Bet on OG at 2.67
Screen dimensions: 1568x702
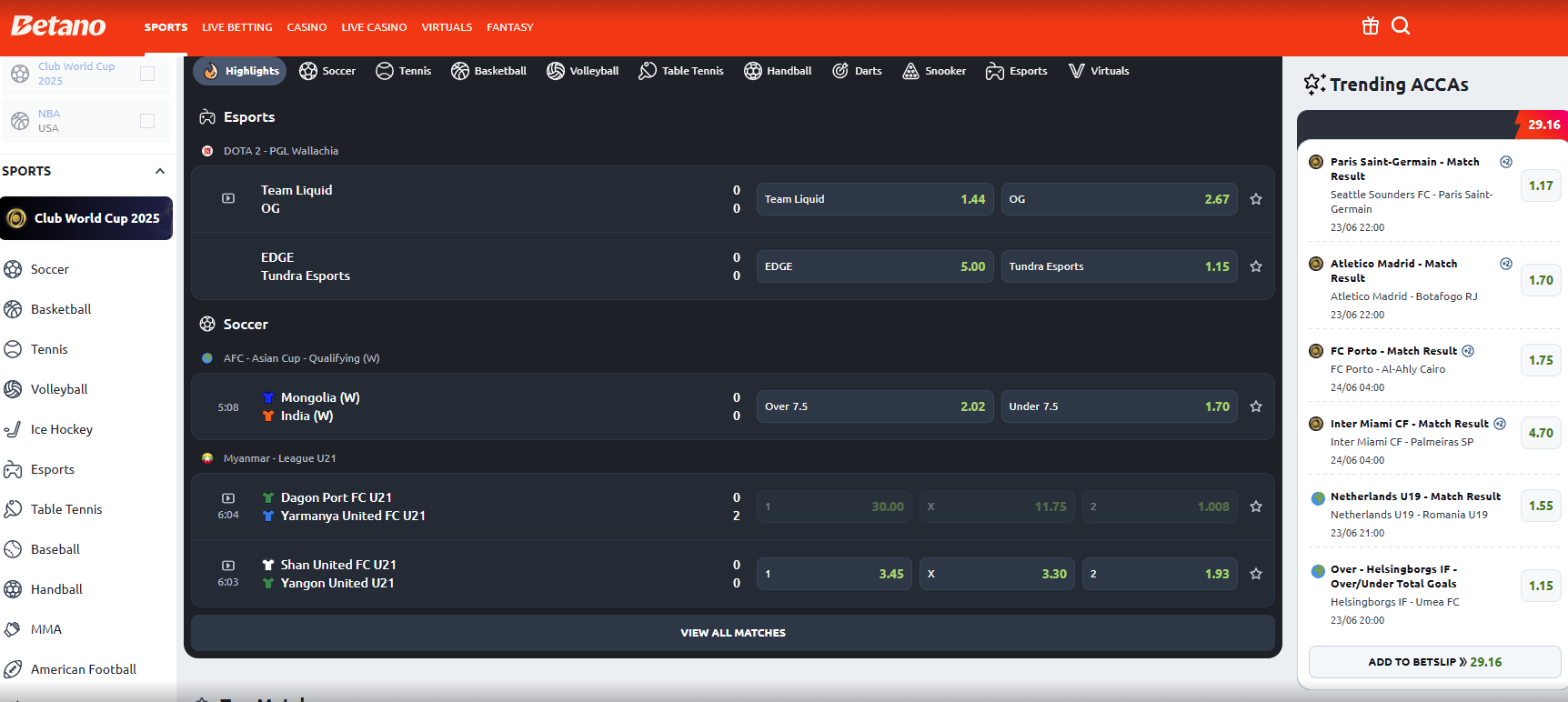[1119, 199]
